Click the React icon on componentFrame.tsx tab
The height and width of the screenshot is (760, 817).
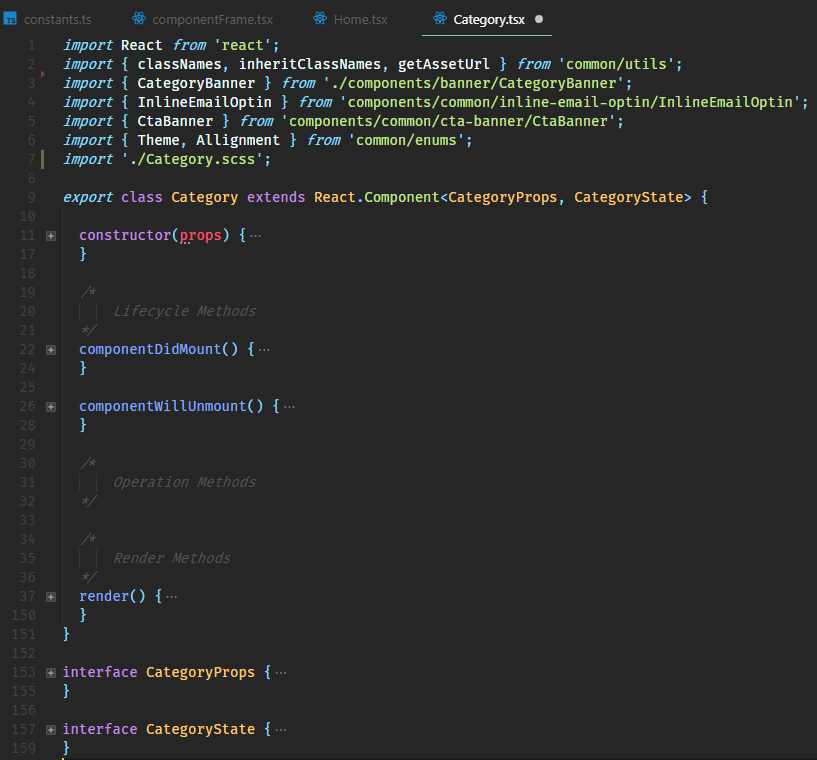click(139, 19)
